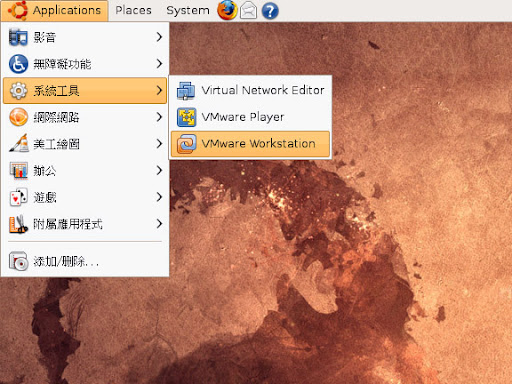Click the Virtual Network Editor icon
The image size is (512, 384).
click(x=186, y=90)
